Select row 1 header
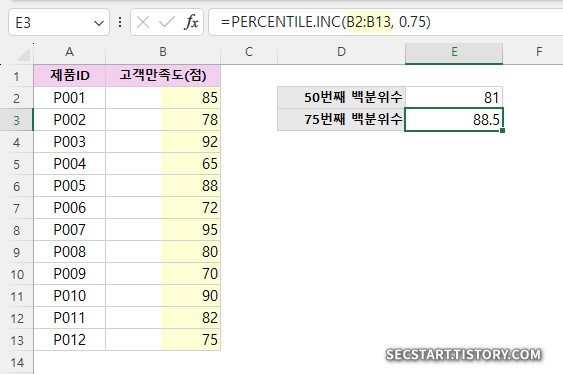This screenshot has height=374, width=563. [x=17, y=76]
